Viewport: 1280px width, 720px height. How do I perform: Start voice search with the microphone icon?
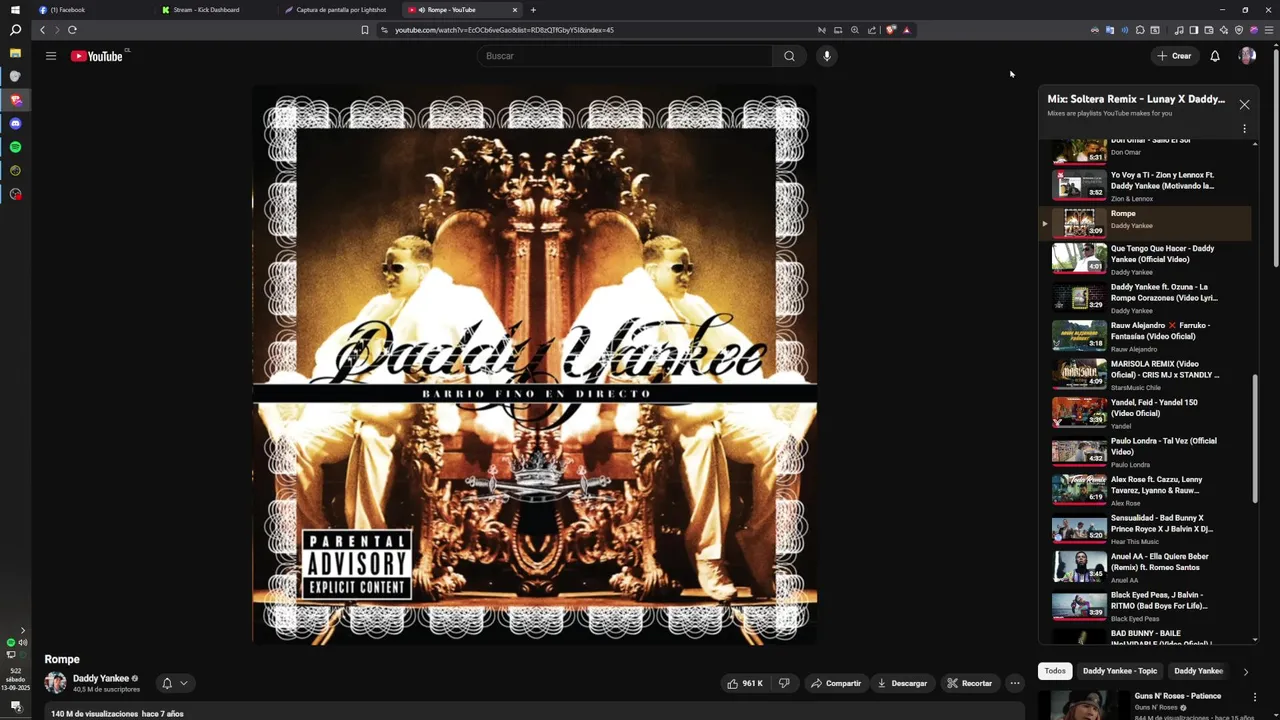(x=827, y=56)
